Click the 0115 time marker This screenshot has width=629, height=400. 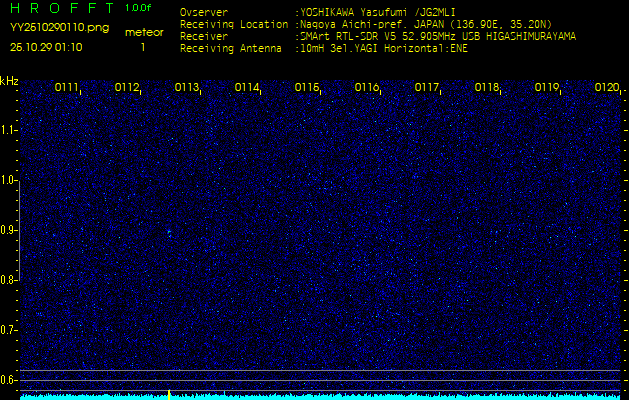(x=306, y=87)
